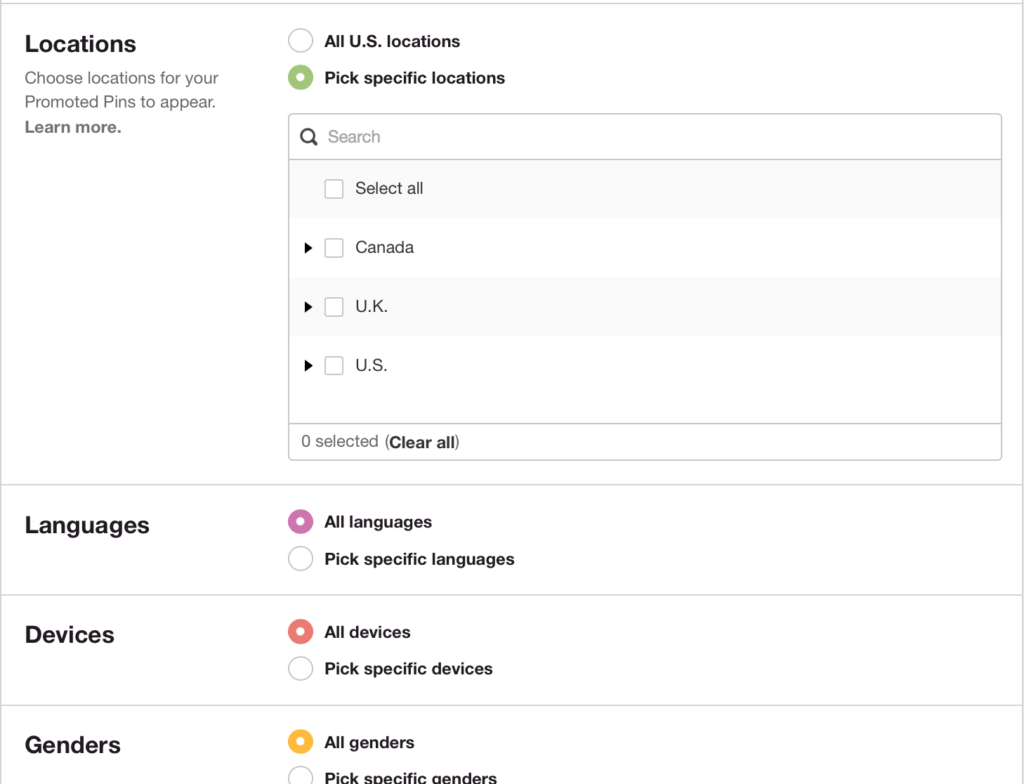
Task: Click the Locations section heading
Action: pos(80,44)
